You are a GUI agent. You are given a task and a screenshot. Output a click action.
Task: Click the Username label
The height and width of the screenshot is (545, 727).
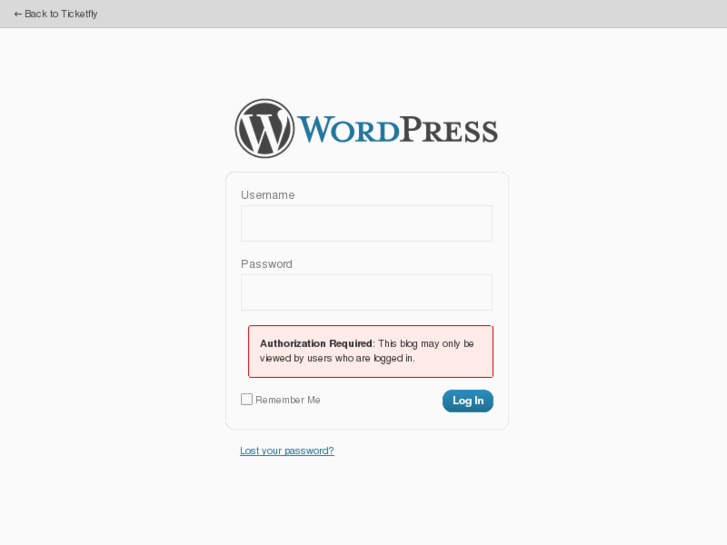click(268, 195)
